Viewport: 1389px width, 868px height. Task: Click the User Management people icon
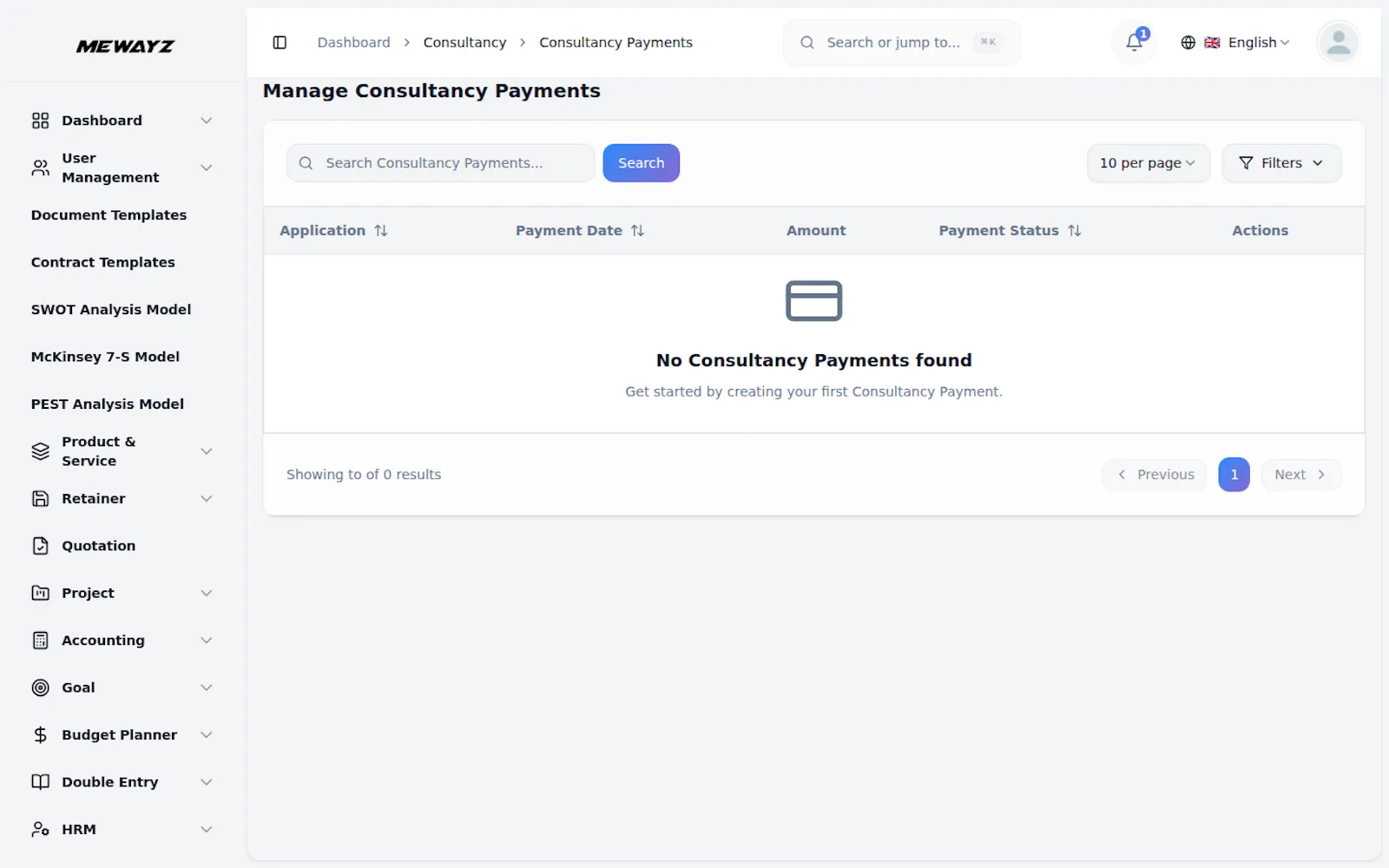click(x=41, y=168)
